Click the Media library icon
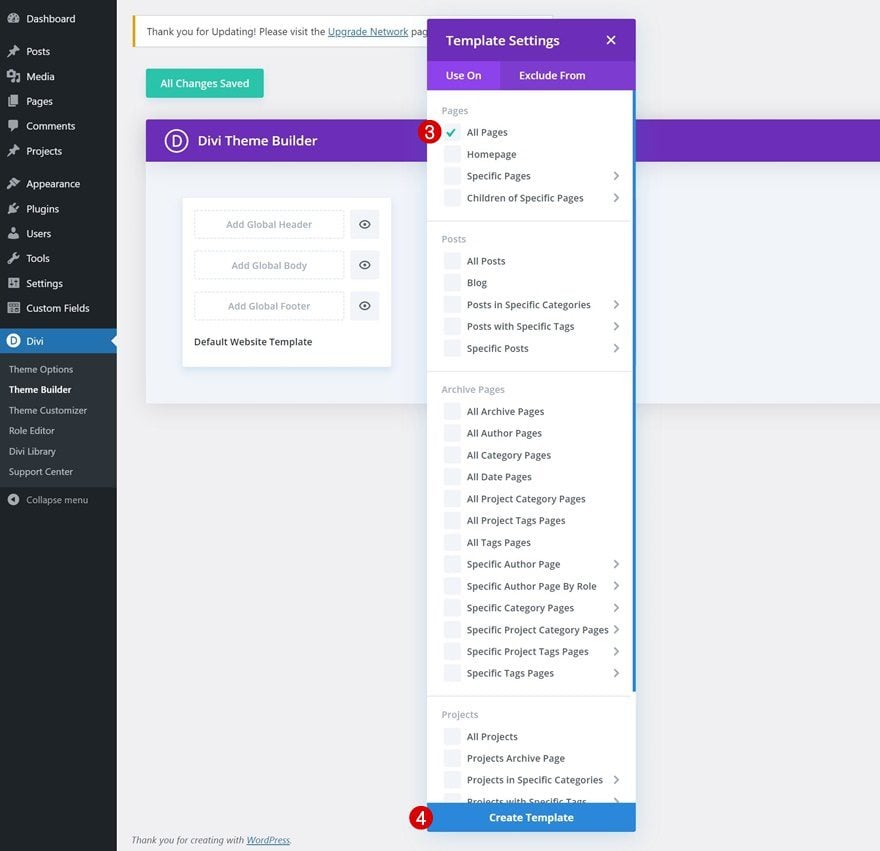 point(13,76)
